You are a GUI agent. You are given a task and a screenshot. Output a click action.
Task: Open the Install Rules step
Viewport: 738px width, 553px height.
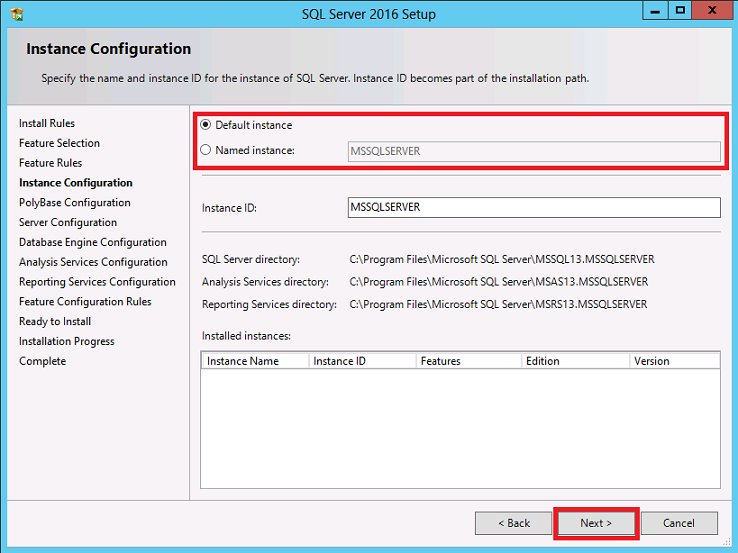pyautogui.click(x=47, y=123)
